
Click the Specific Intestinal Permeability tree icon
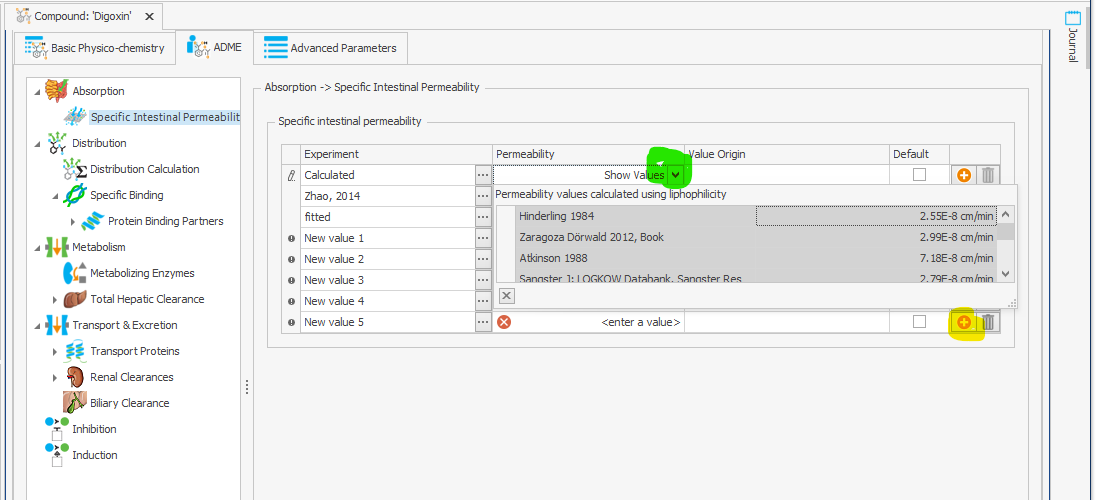(75, 117)
